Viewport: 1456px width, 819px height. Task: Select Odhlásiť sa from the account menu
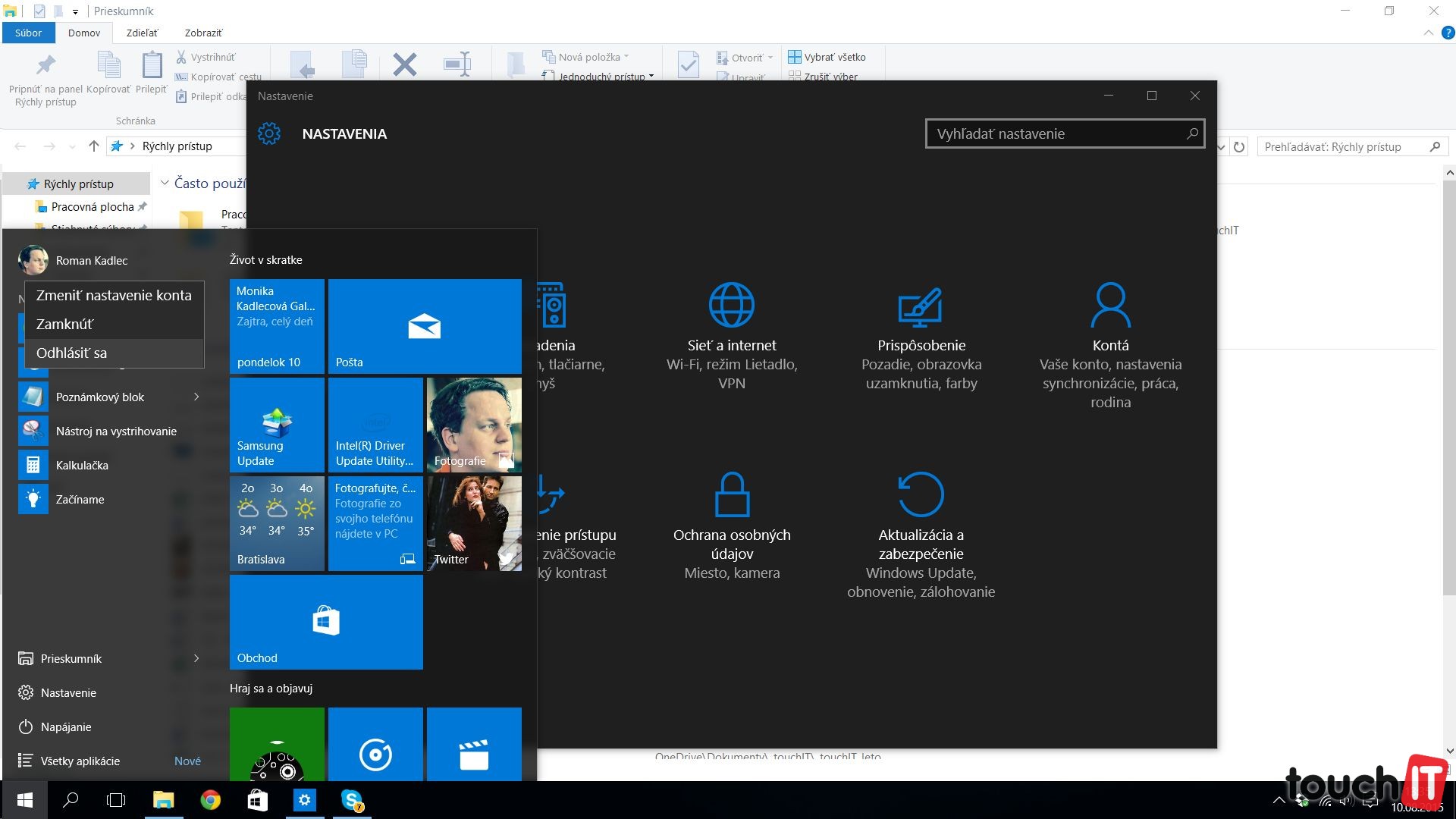tap(74, 352)
